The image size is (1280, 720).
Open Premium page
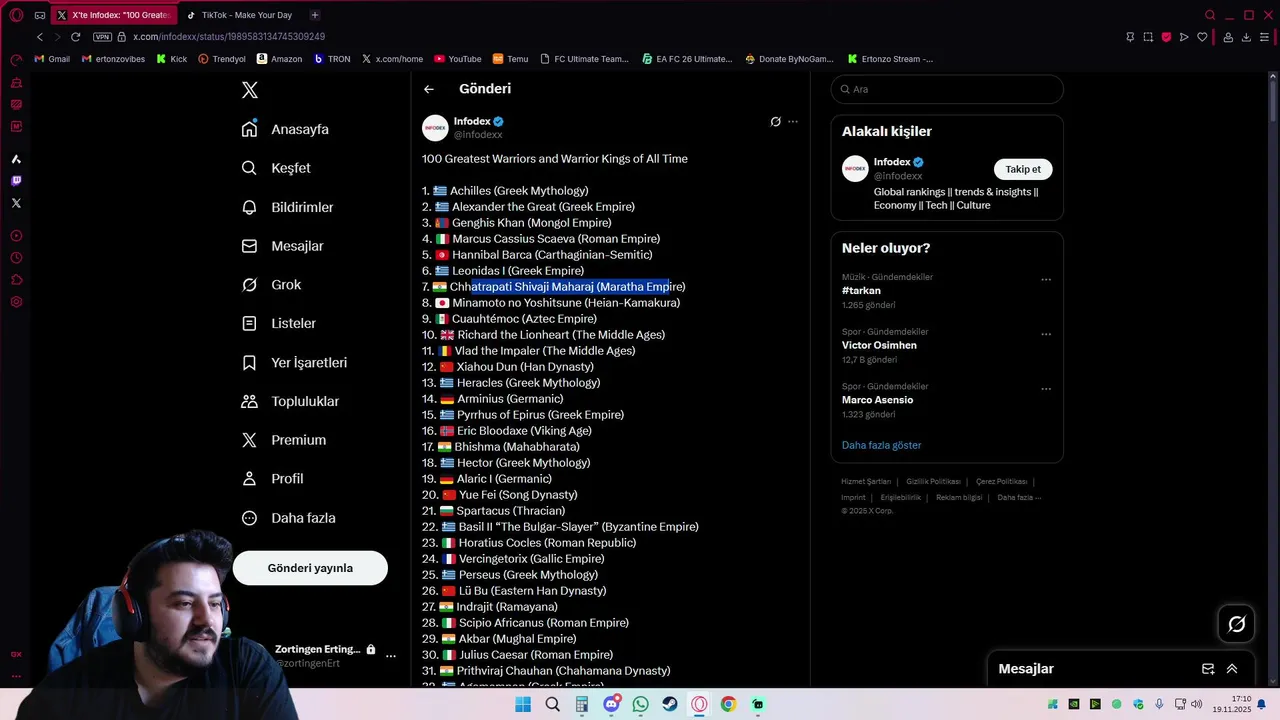(284, 440)
